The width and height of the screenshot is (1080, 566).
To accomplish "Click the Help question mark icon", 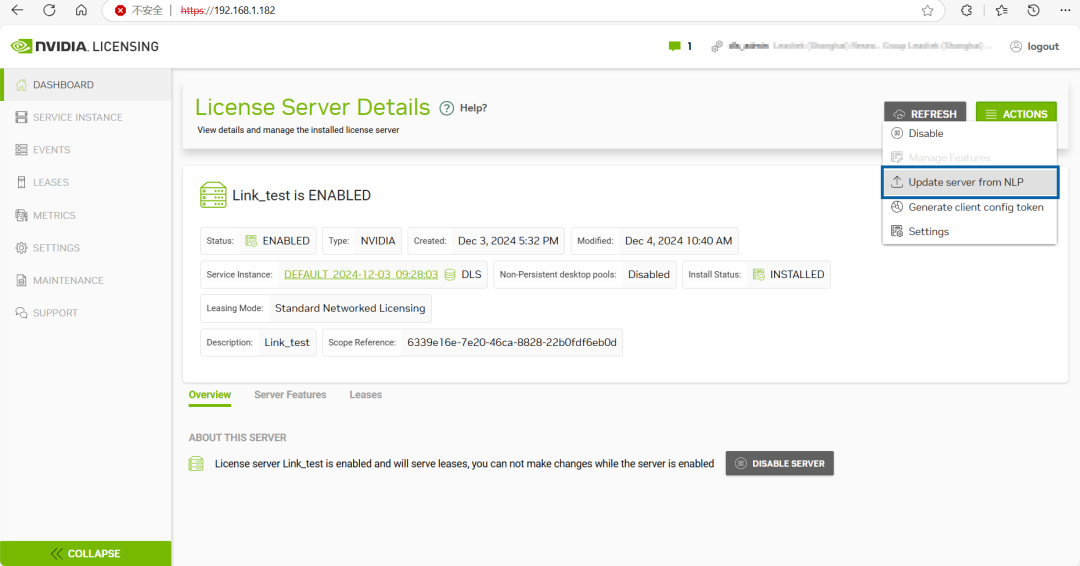I will click(x=447, y=108).
